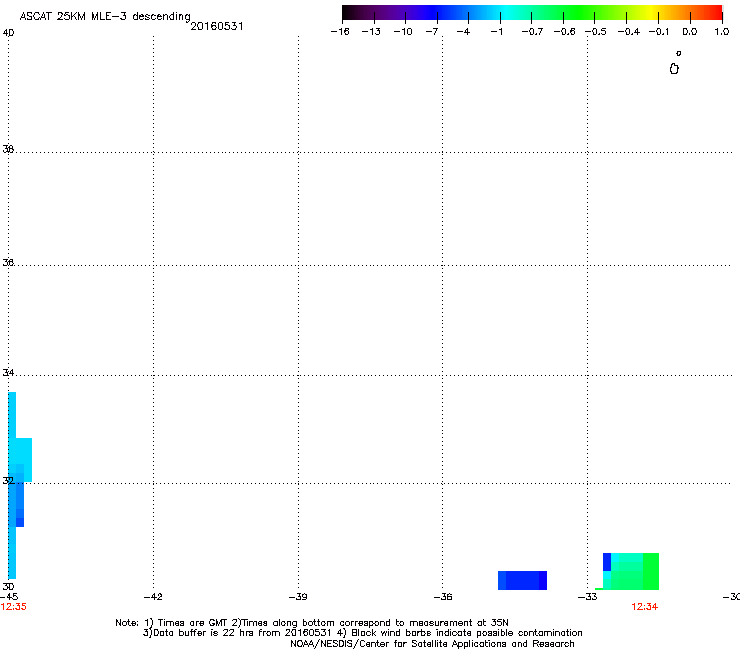Click the date label 20160531
The width and height of the screenshot is (740, 650).
pos(217,26)
